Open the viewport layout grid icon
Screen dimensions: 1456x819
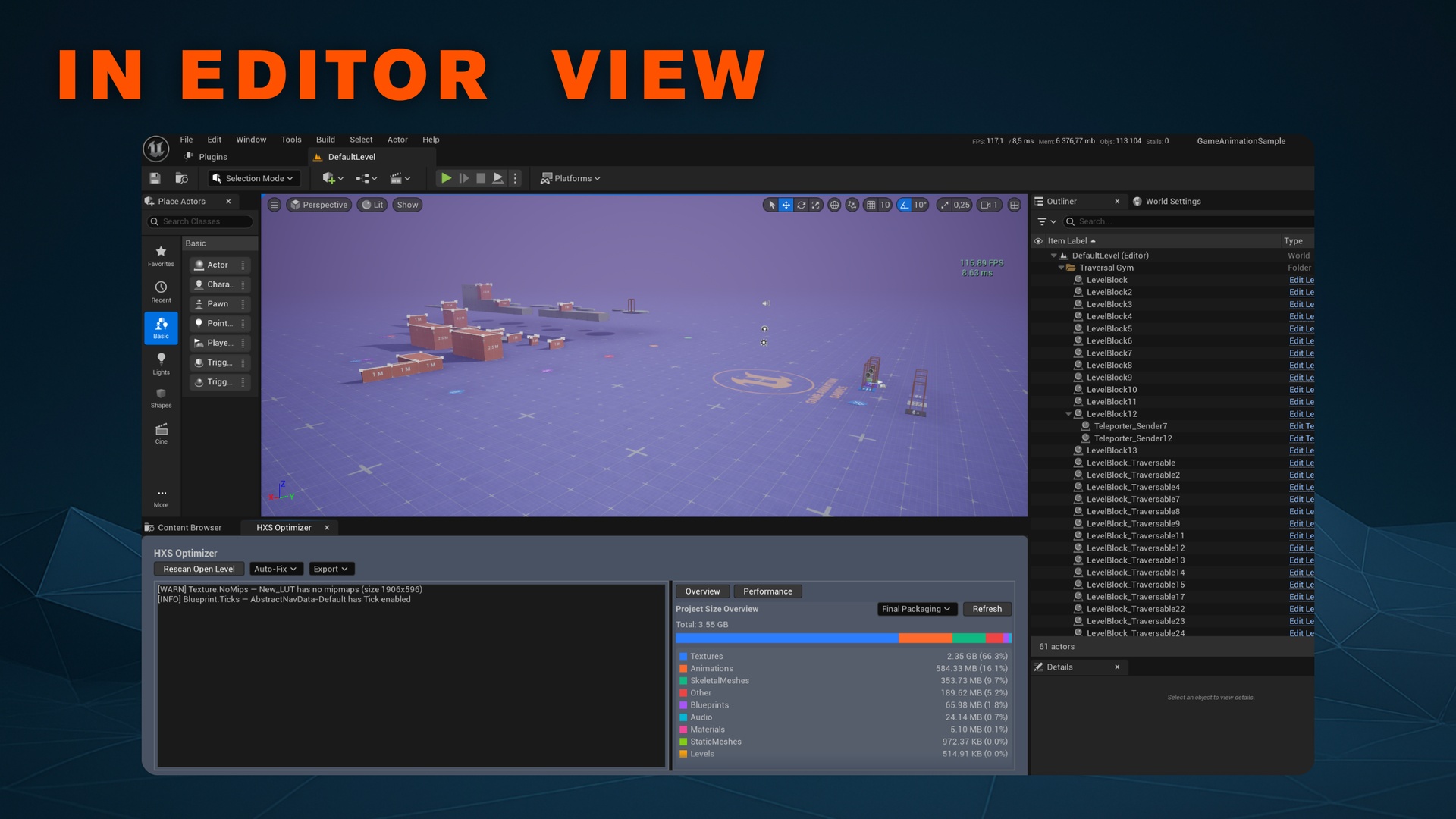pos(1014,205)
